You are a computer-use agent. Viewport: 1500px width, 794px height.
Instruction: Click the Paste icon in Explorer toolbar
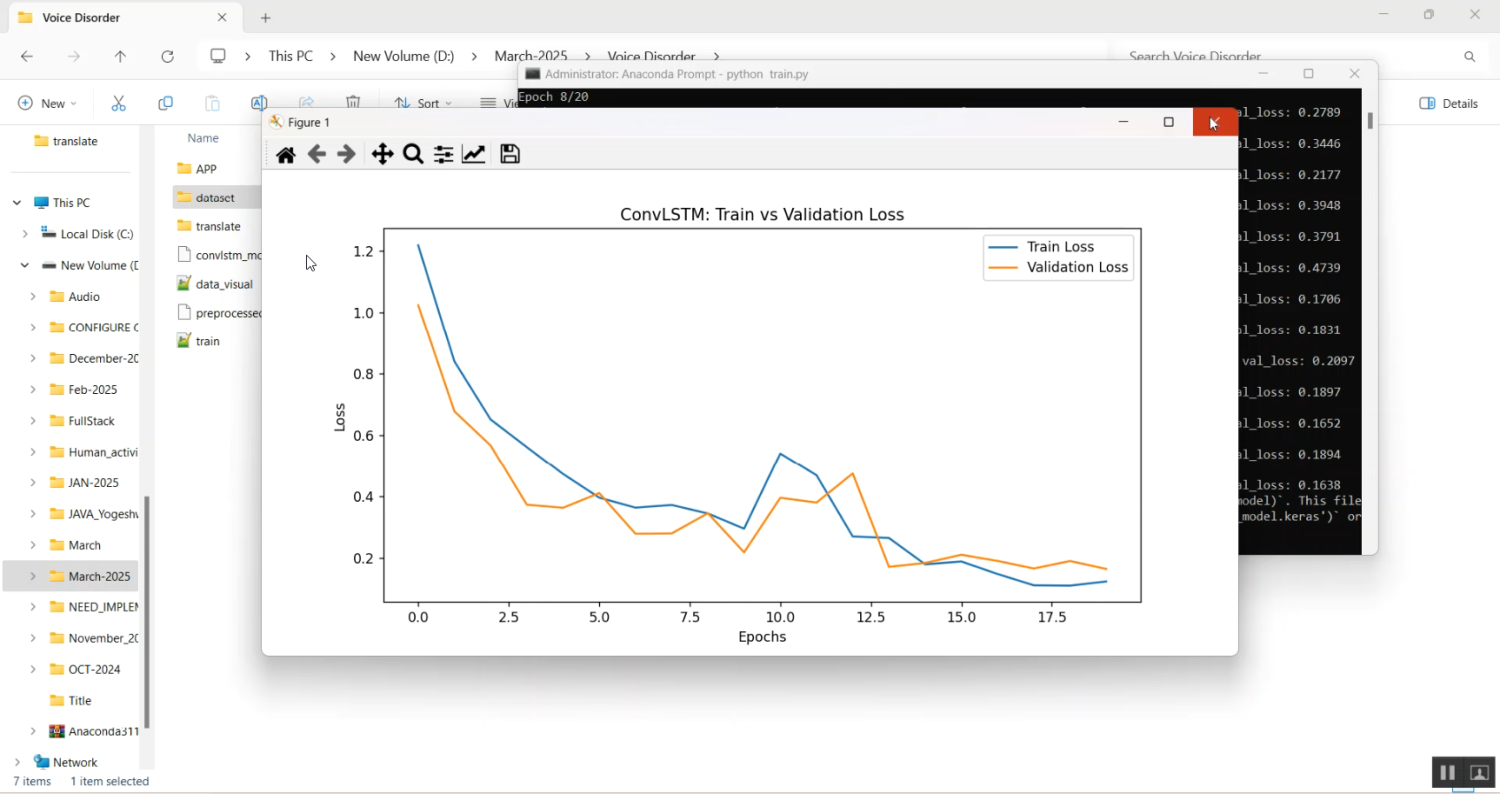212,103
